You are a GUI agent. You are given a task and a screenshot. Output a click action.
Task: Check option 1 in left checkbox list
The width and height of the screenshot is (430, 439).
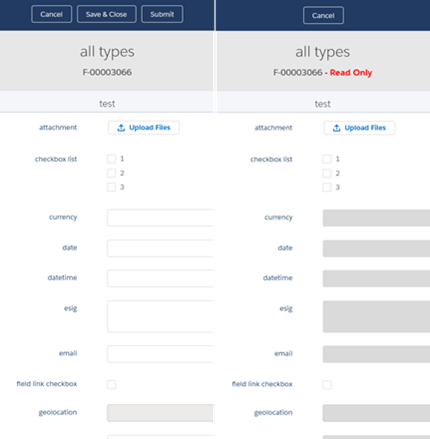[x=111, y=159]
